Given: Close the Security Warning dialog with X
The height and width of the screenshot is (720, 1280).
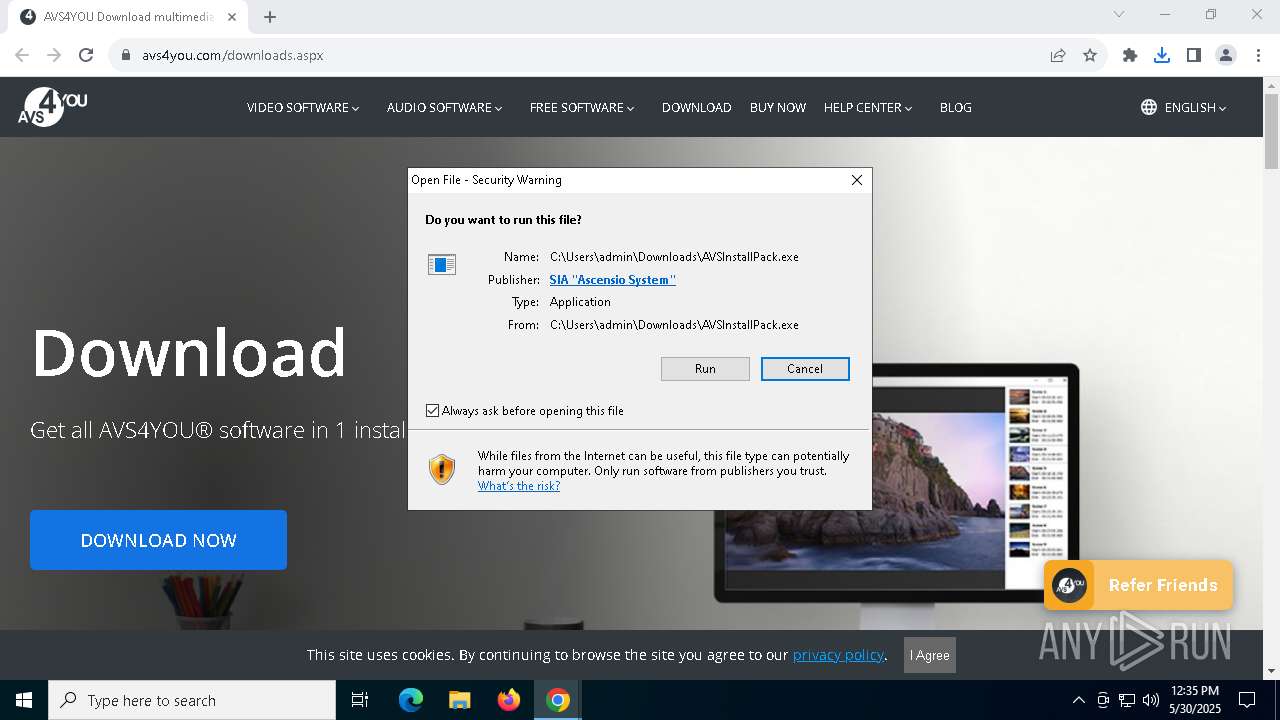Looking at the screenshot, I should pyautogui.click(x=856, y=180).
